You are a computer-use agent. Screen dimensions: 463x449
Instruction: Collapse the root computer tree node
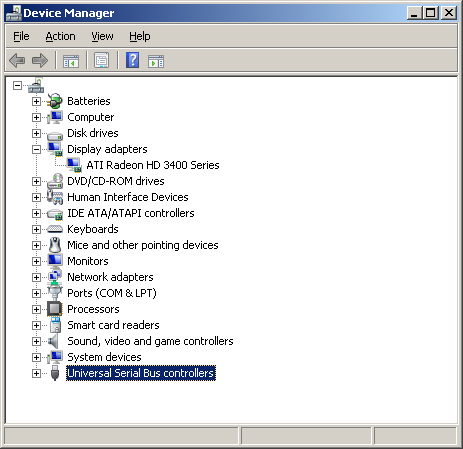coord(17,86)
